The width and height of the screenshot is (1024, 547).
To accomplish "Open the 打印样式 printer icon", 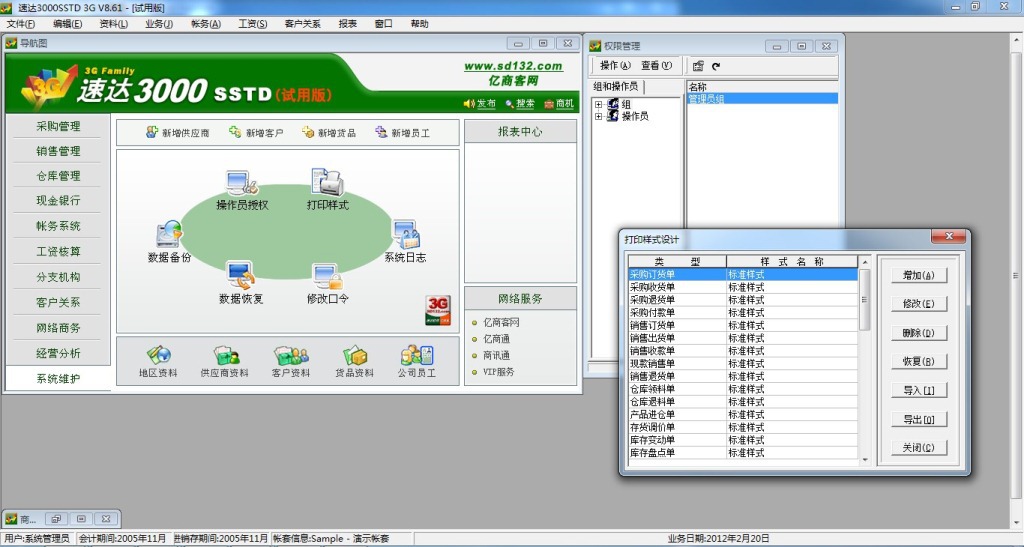I will pyautogui.click(x=327, y=182).
